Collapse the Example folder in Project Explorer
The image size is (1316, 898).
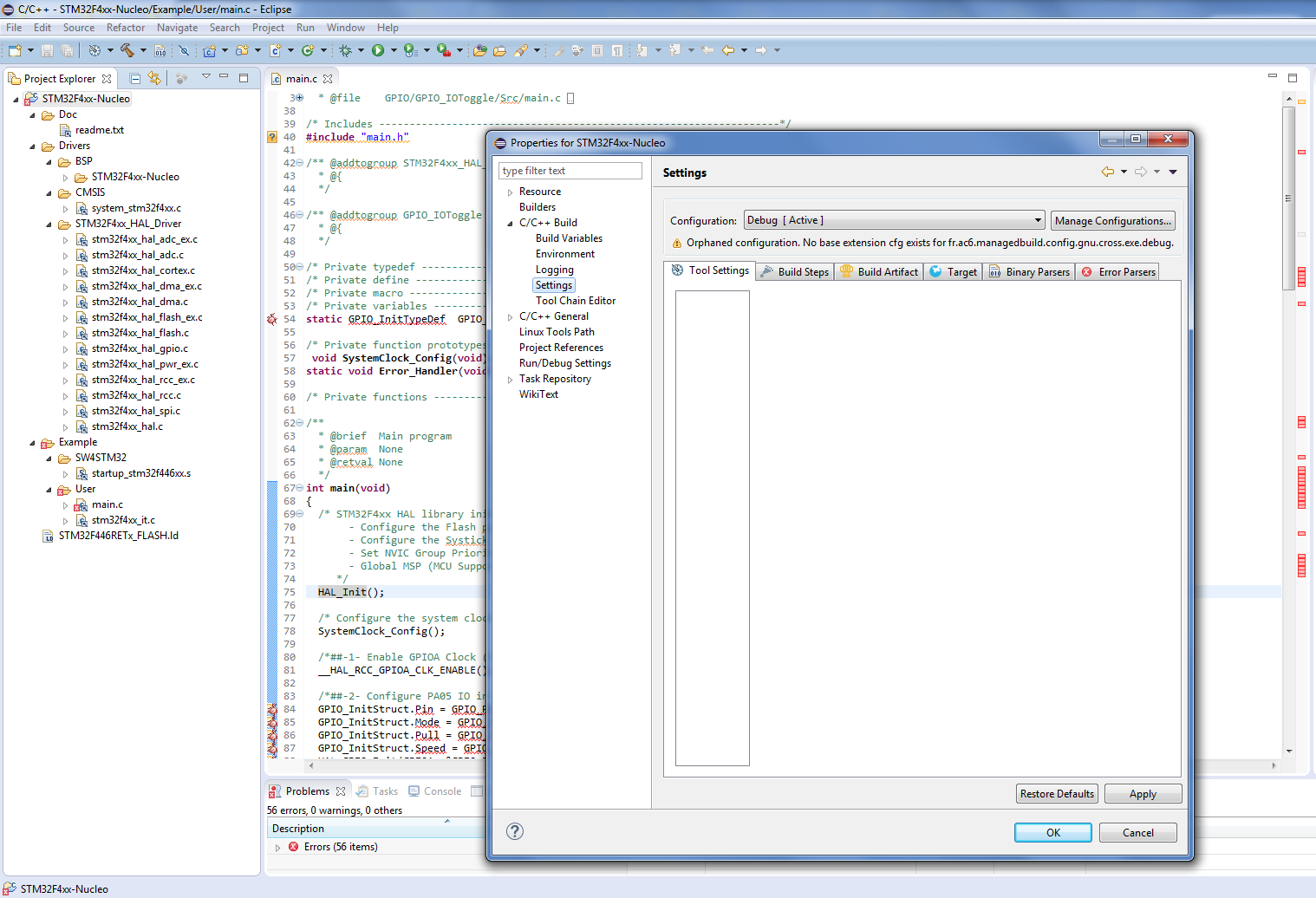(x=32, y=443)
